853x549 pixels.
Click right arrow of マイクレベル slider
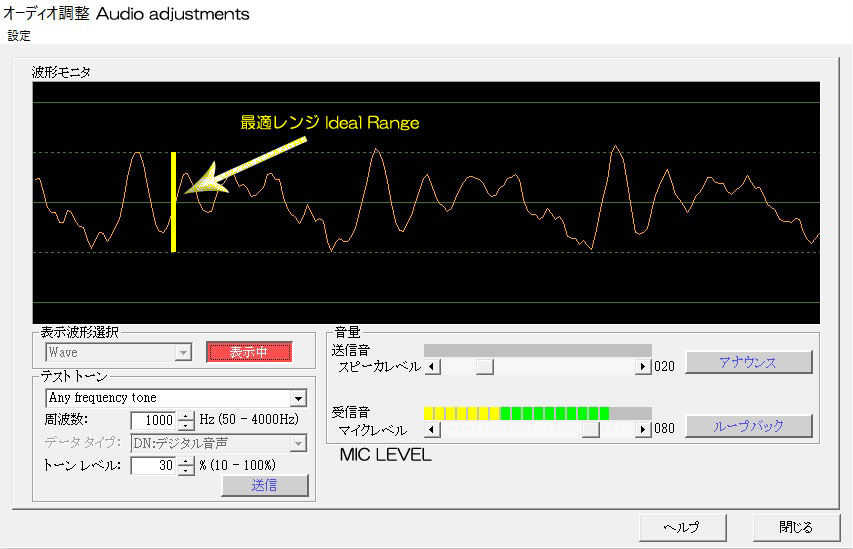(643, 429)
